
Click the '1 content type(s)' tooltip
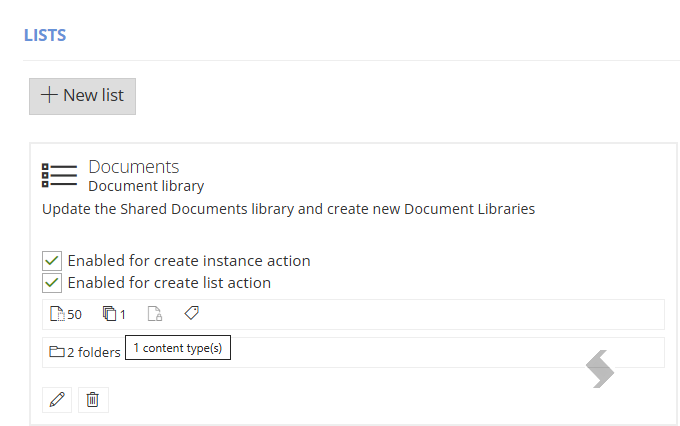click(178, 347)
